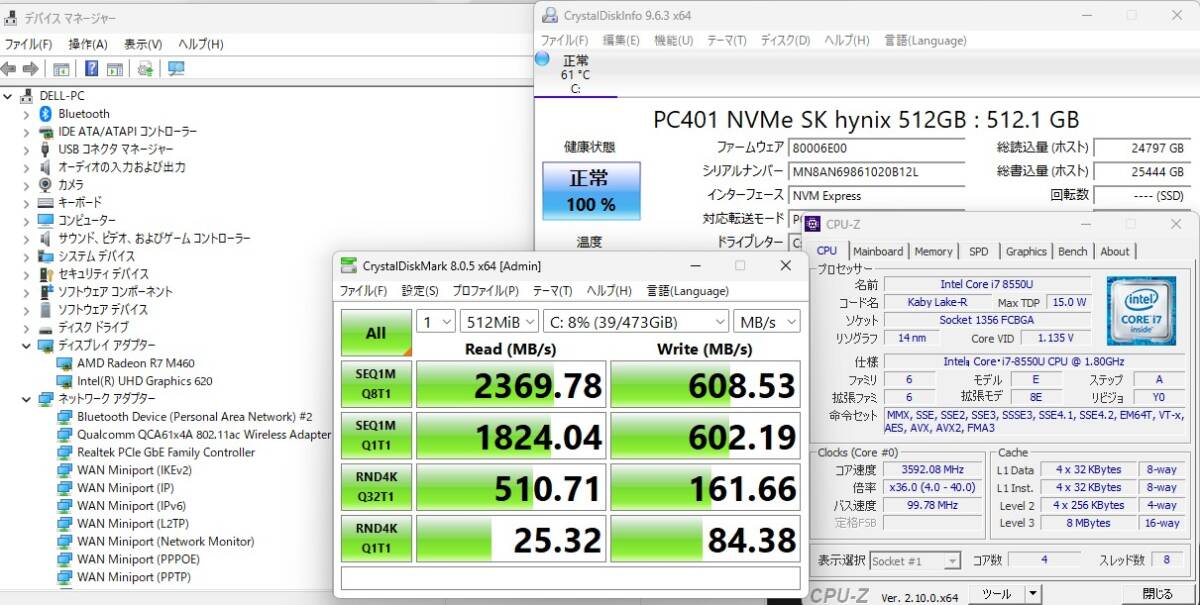Collapse the ネットワーク アダプター category
Viewport: 1200px width, 605px height.
(27, 398)
